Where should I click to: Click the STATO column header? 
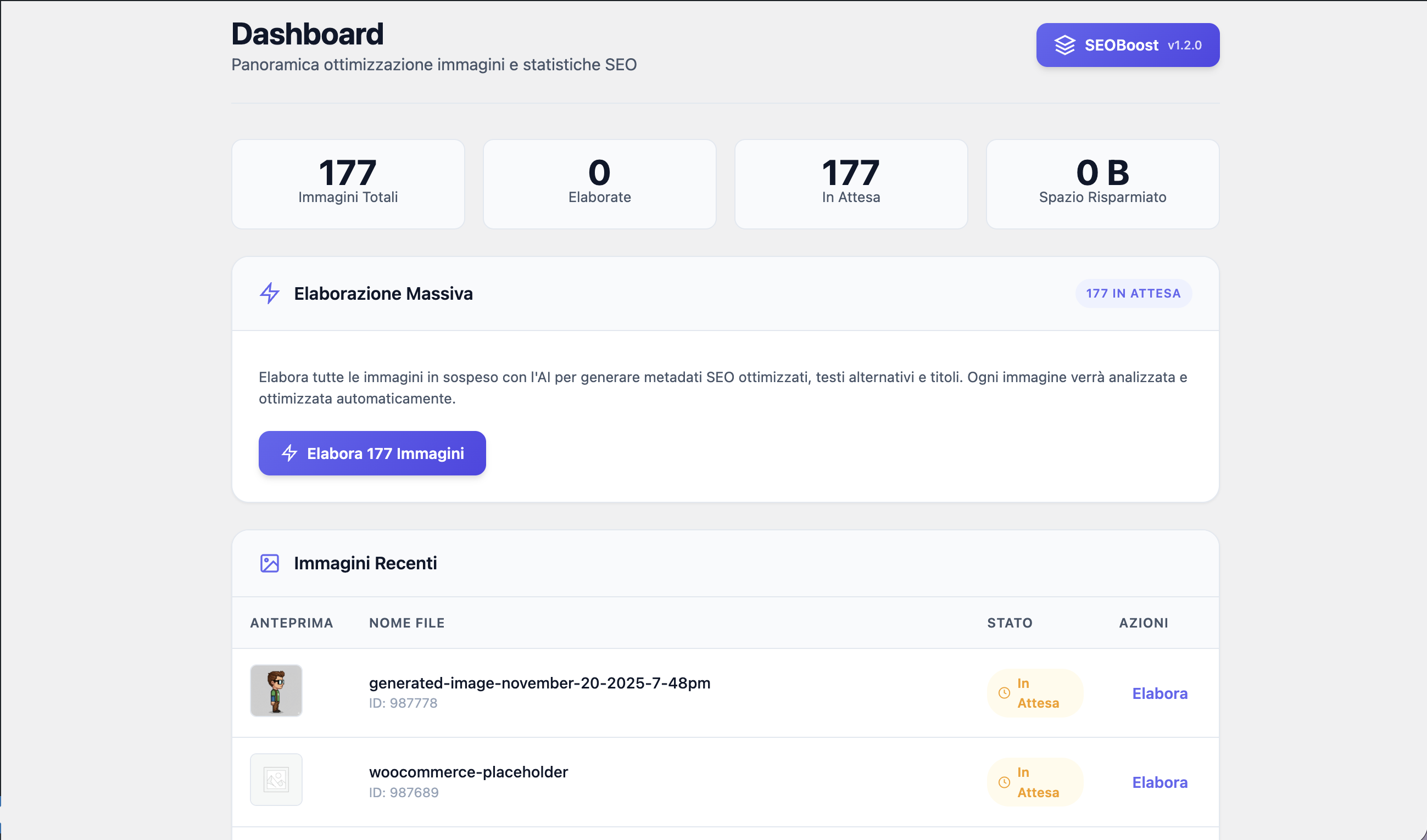(1010, 623)
